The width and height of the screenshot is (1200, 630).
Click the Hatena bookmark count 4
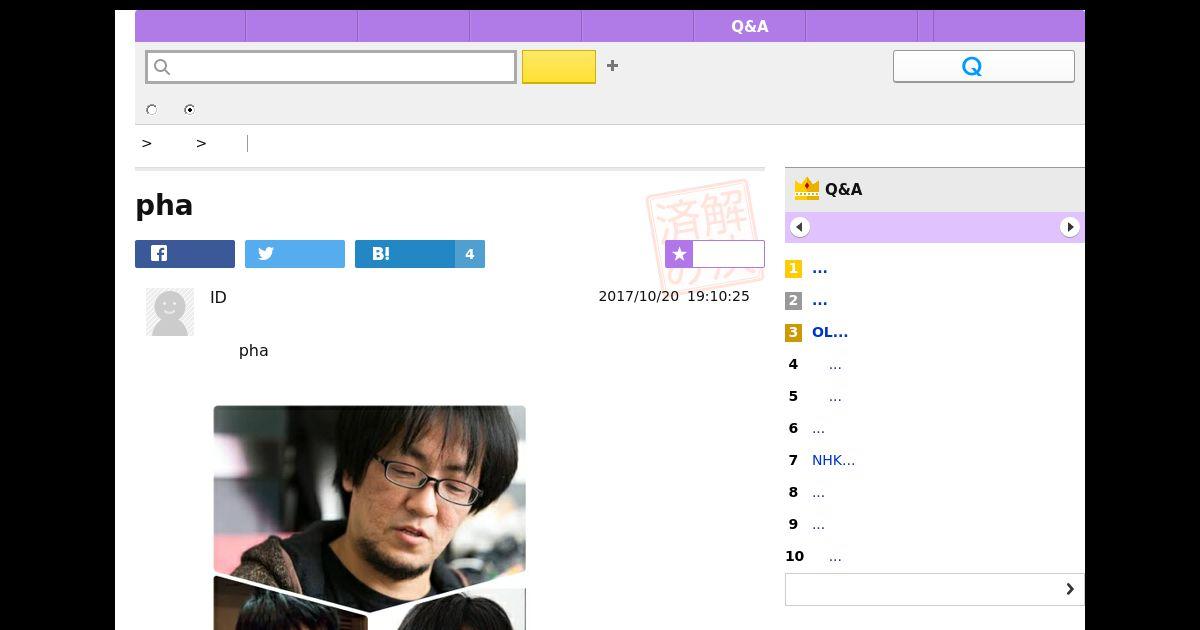tap(470, 254)
